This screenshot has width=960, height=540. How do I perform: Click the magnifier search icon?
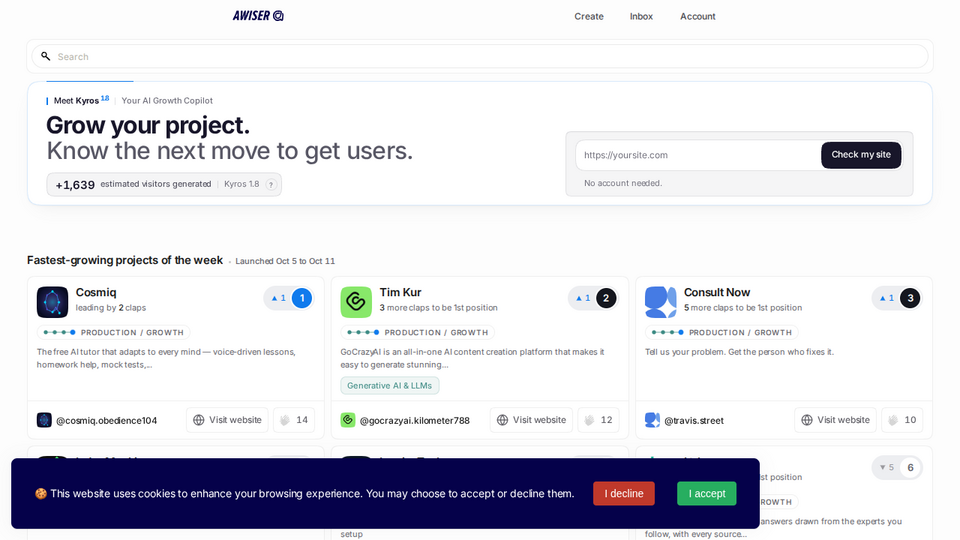(45, 56)
